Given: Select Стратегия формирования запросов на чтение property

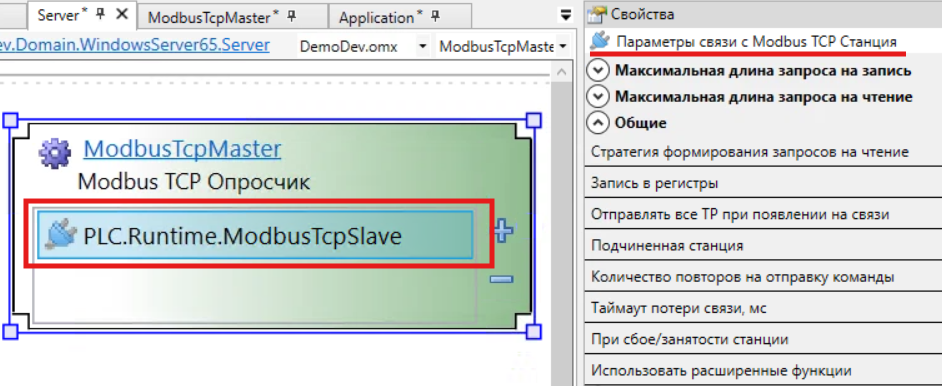Looking at the screenshot, I should 764,152.
